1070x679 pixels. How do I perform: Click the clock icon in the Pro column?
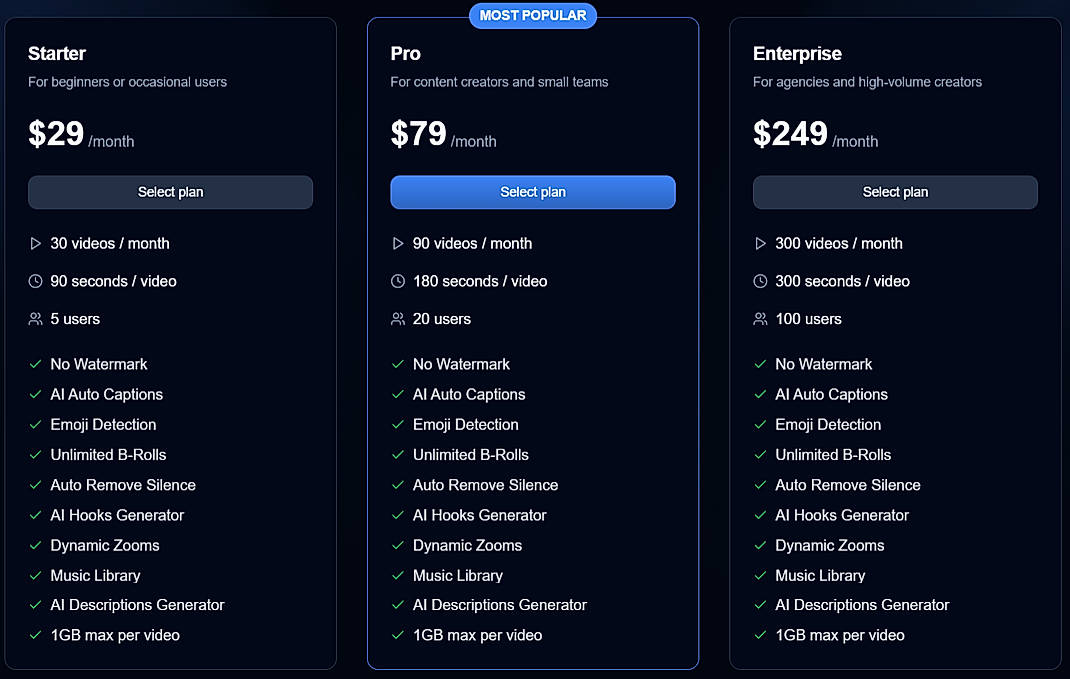click(x=396, y=281)
